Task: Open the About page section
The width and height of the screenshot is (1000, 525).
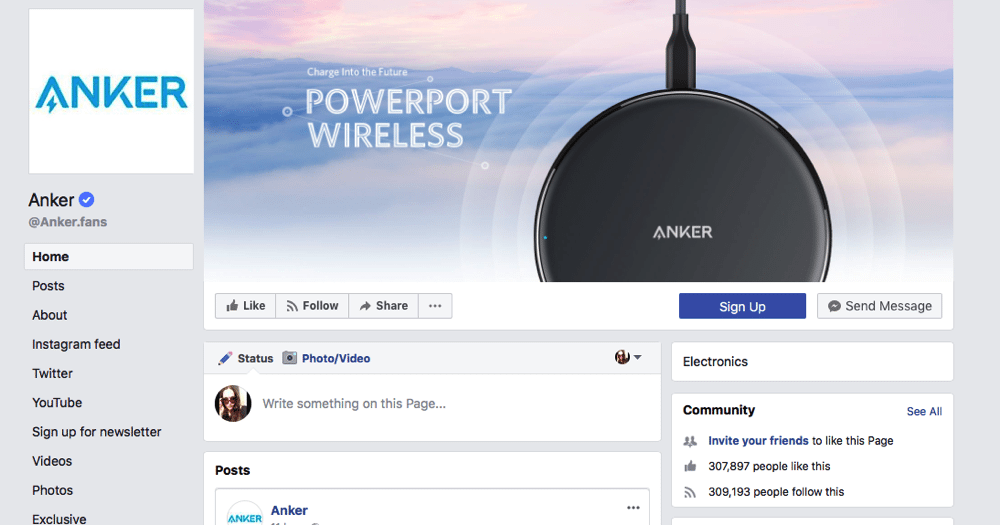Action: coord(50,315)
